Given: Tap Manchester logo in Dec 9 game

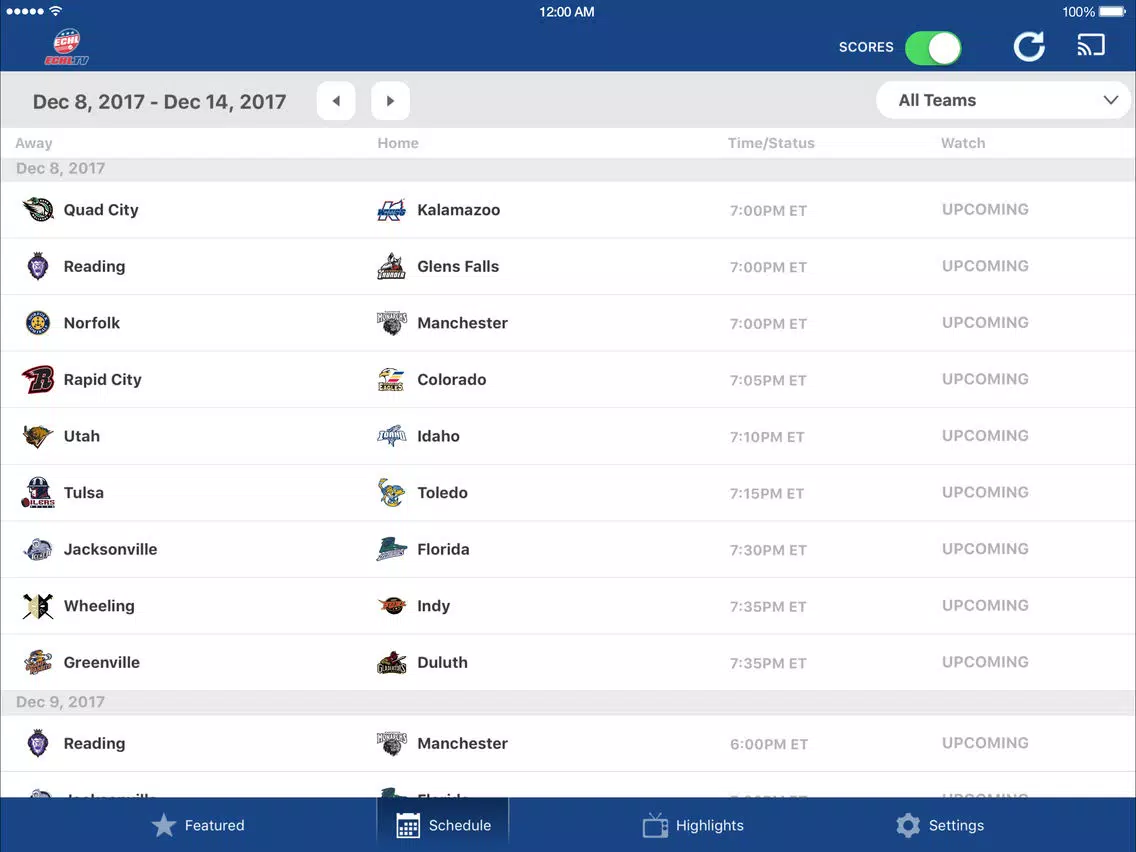Looking at the screenshot, I should 392,743.
